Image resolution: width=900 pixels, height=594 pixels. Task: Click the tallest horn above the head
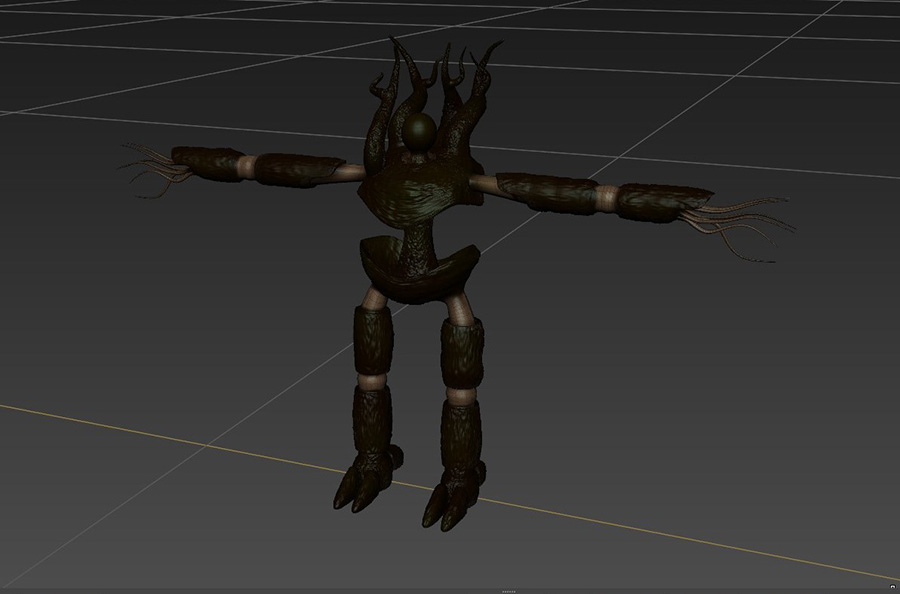(x=406, y=75)
